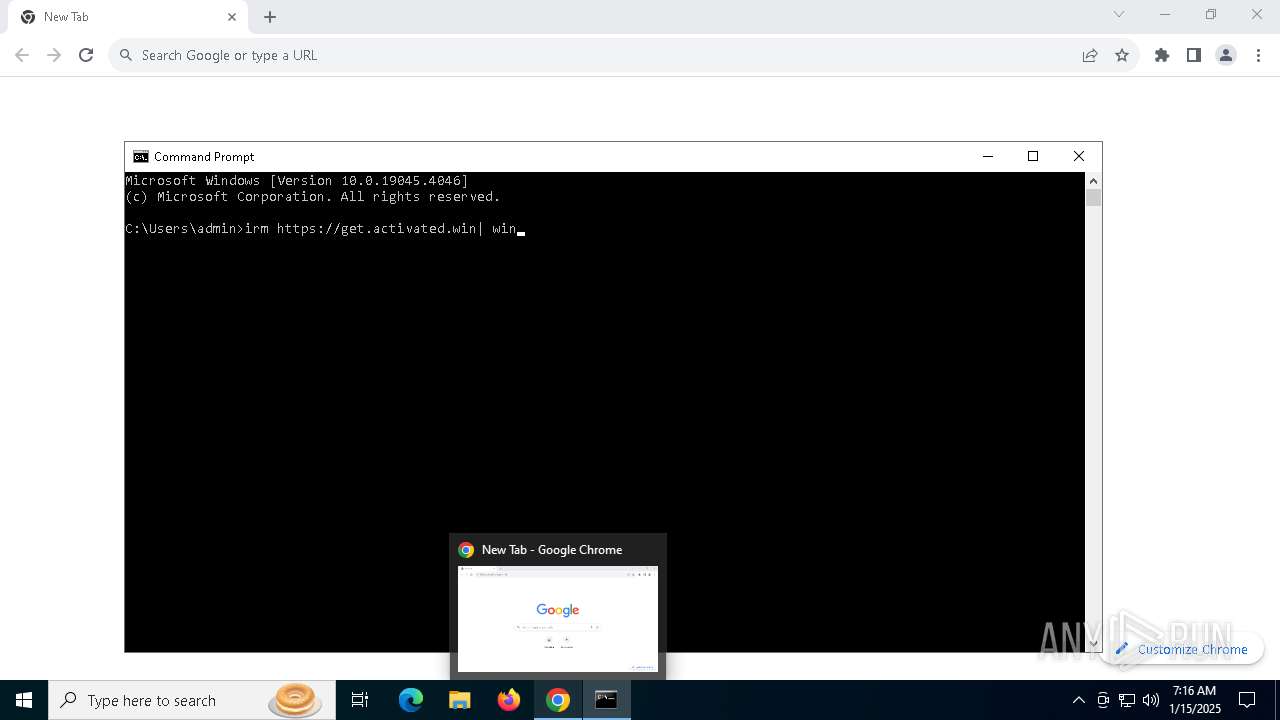The height and width of the screenshot is (720, 1280).
Task: Launch Microsoft Edge from taskbar
Action: tap(411, 700)
